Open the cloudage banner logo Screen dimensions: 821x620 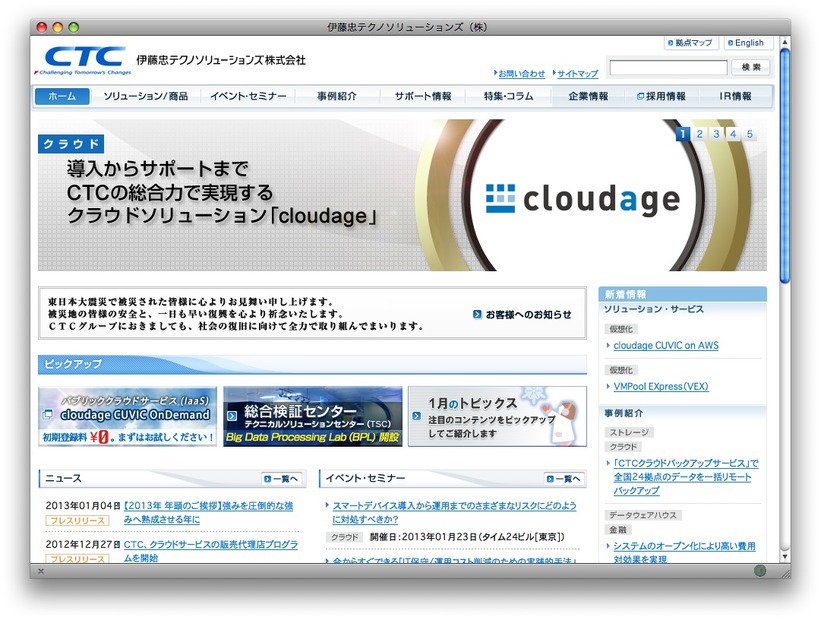click(582, 200)
